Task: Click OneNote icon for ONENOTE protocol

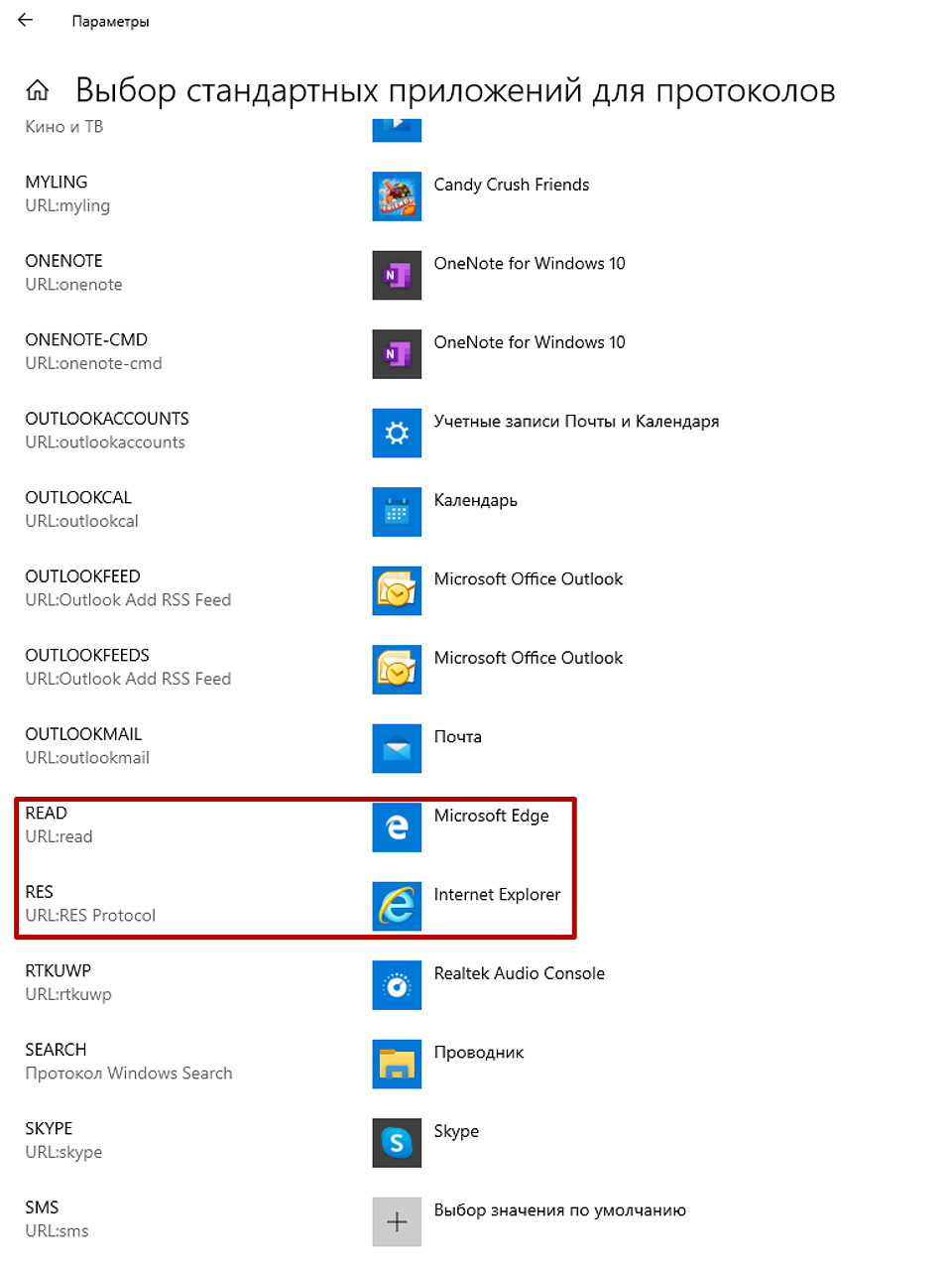Action: tap(397, 275)
